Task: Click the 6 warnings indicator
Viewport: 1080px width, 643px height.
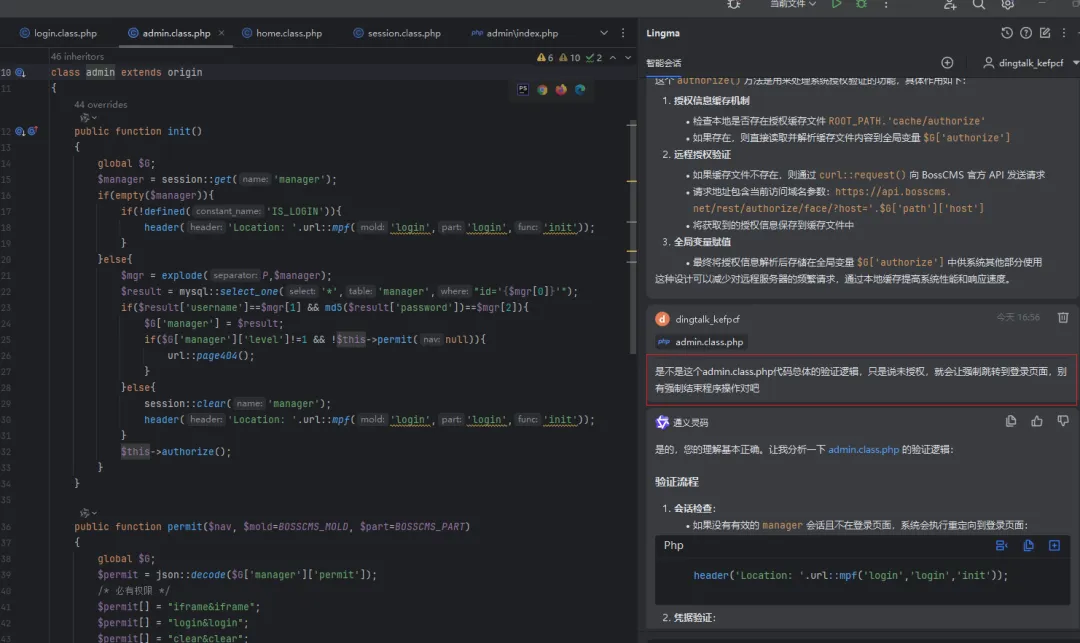Action: click(x=545, y=58)
